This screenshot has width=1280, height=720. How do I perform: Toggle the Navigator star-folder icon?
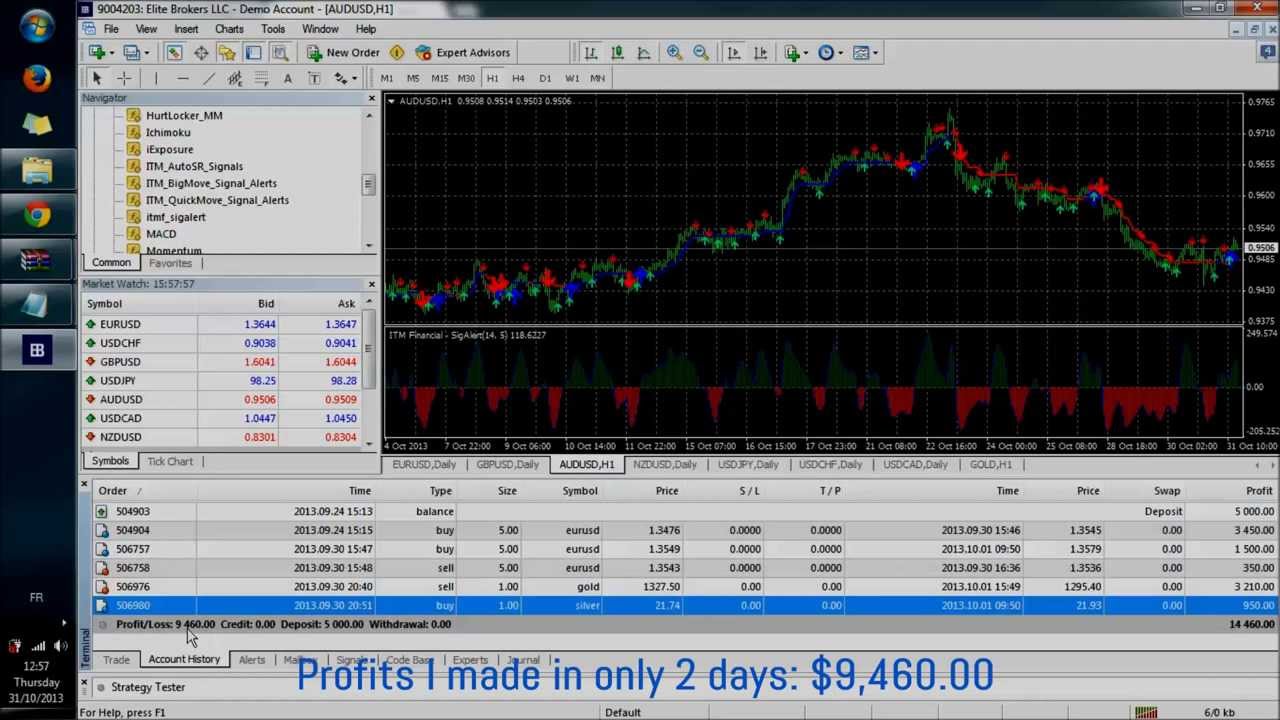point(227,52)
